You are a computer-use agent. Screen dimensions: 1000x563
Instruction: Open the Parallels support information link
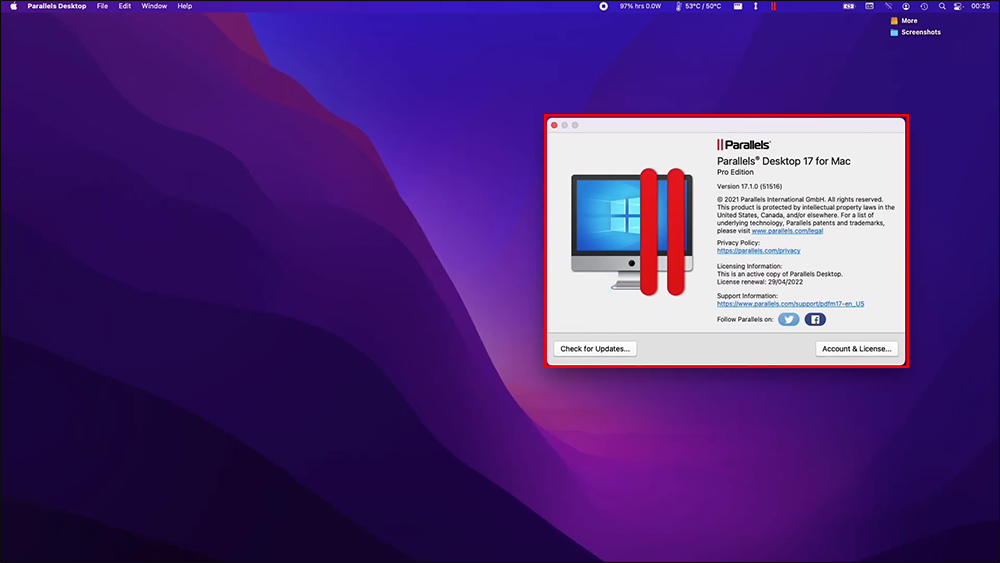[x=790, y=303]
